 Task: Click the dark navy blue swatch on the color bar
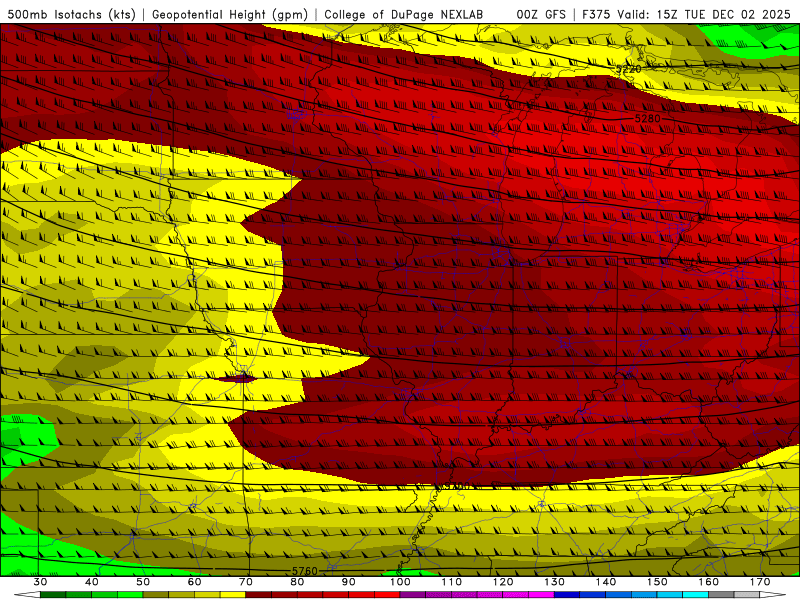567,595
